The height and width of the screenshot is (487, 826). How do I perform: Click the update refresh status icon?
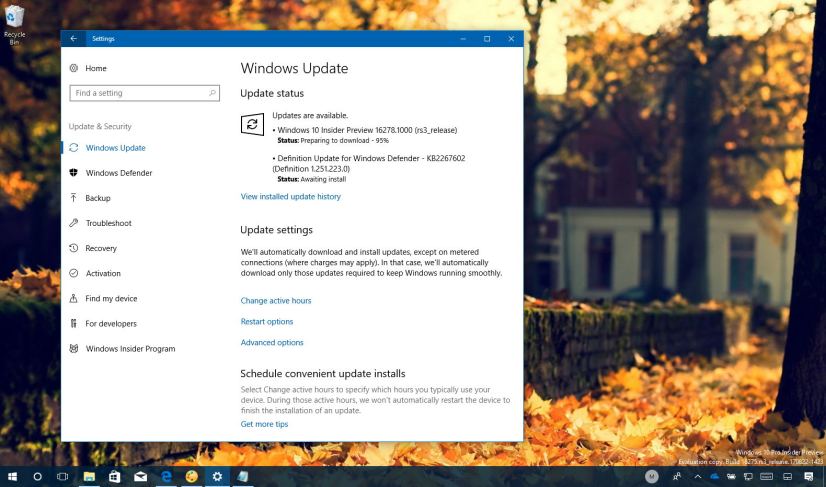(x=252, y=124)
